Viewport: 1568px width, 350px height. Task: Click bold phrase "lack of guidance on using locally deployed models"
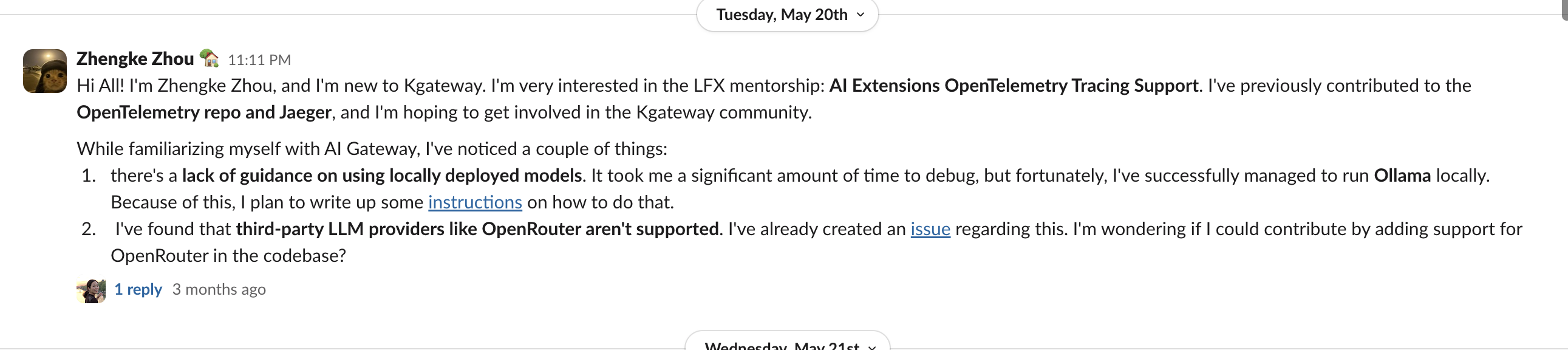[x=381, y=176]
